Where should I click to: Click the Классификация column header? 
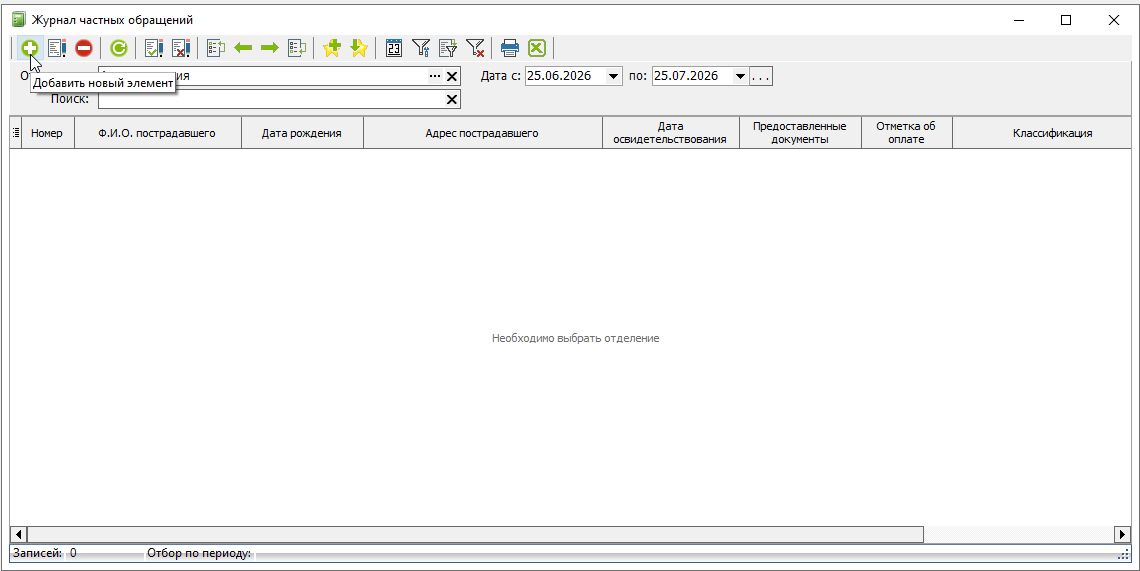click(1041, 133)
